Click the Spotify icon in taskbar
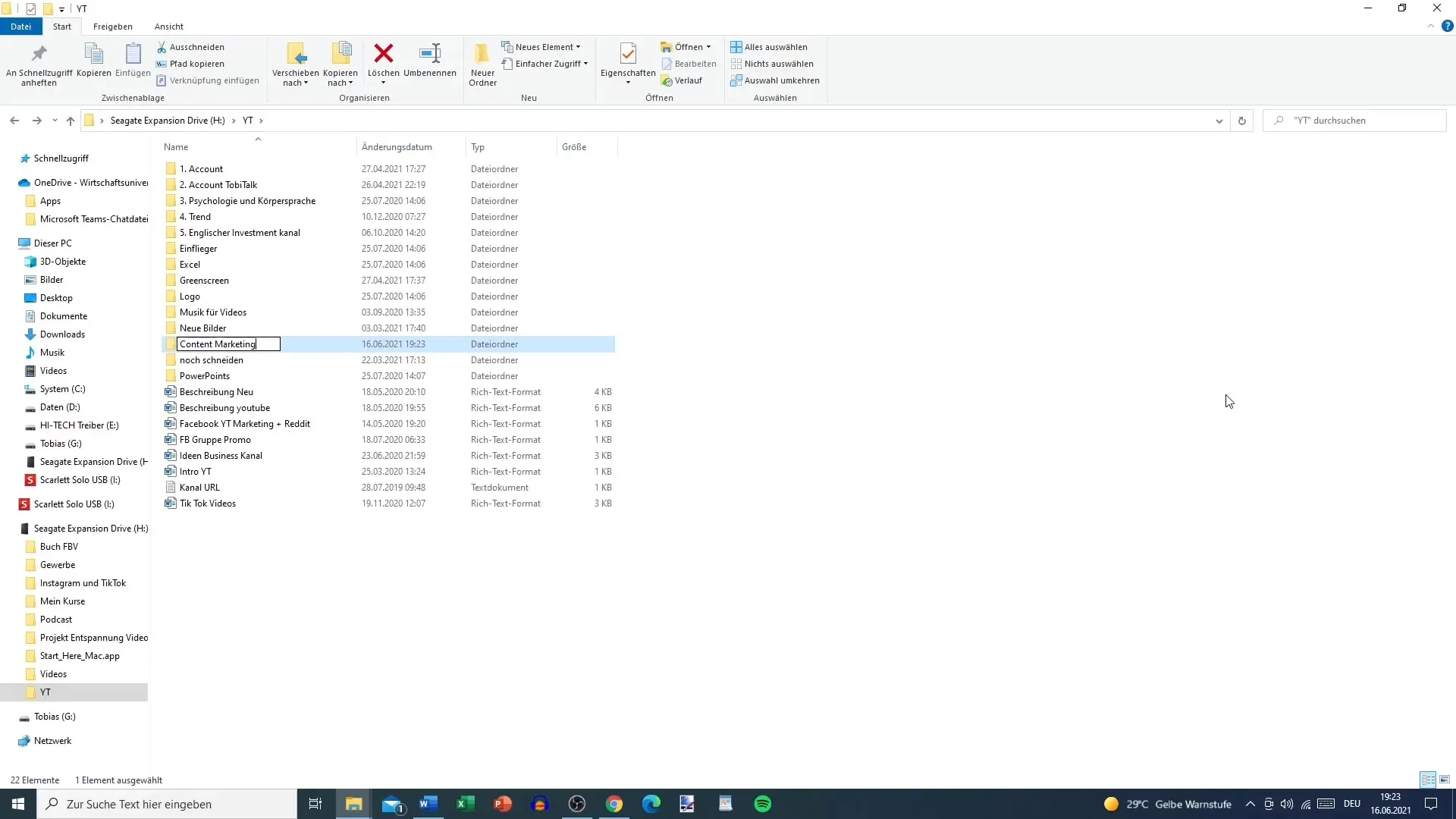Image resolution: width=1456 pixels, height=819 pixels. tap(763, 803)
